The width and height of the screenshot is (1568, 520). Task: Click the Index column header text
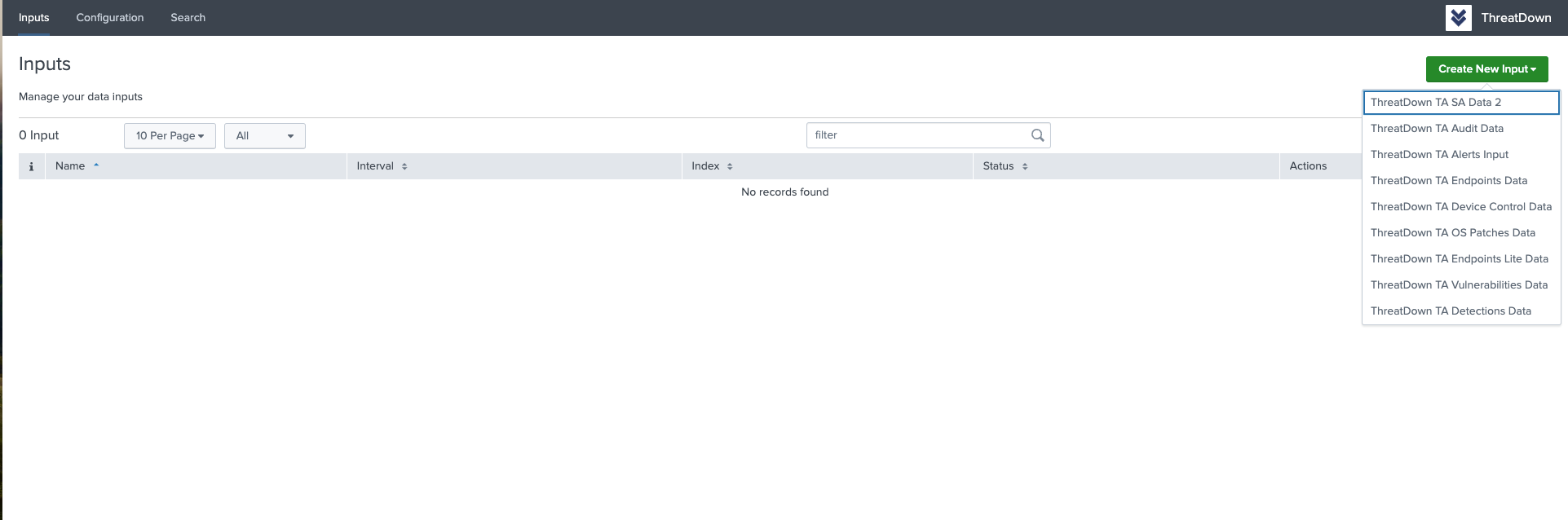(x=705, y=166)
